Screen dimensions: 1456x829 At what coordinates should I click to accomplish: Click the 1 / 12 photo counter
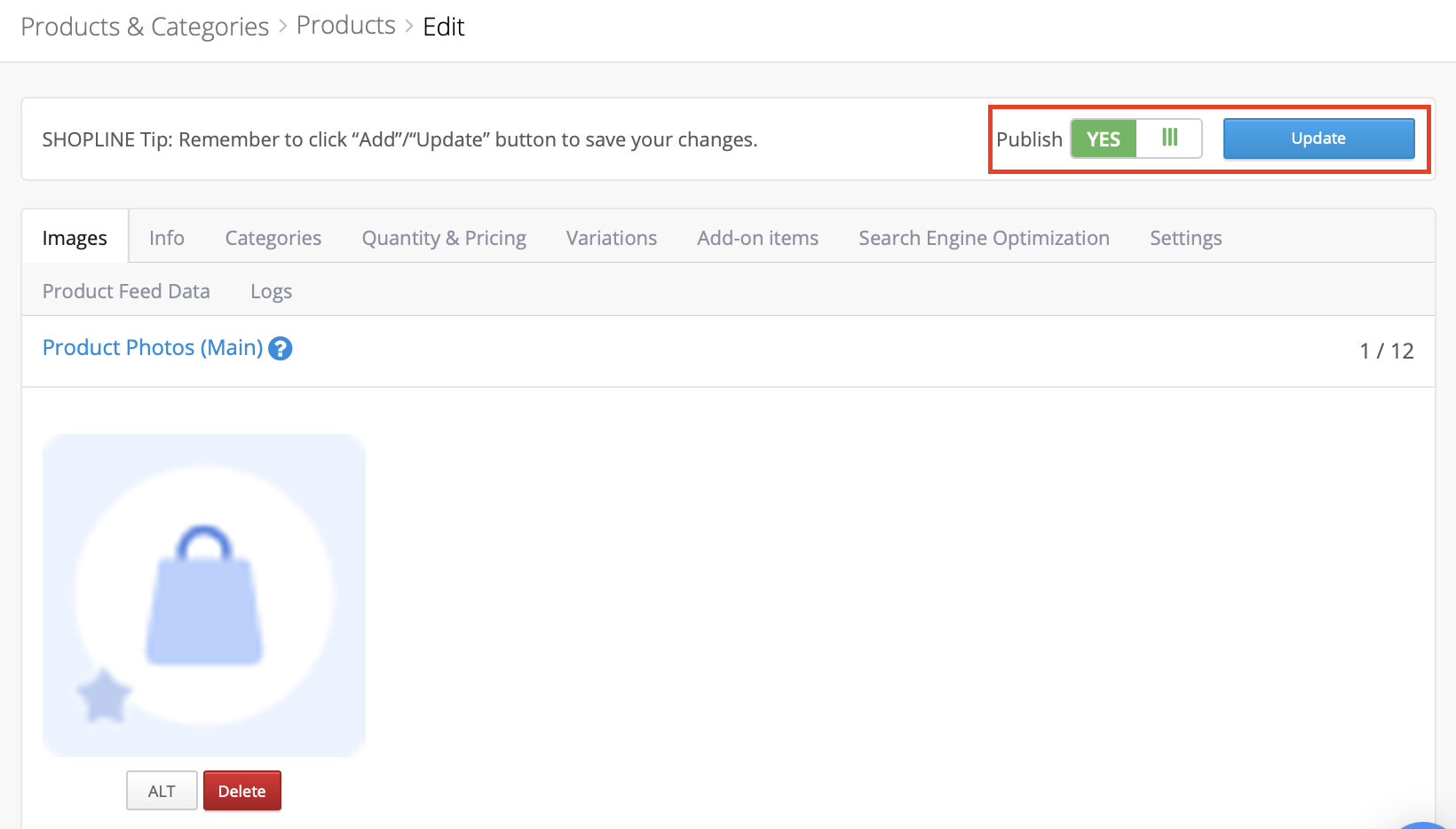[1386, 351]
